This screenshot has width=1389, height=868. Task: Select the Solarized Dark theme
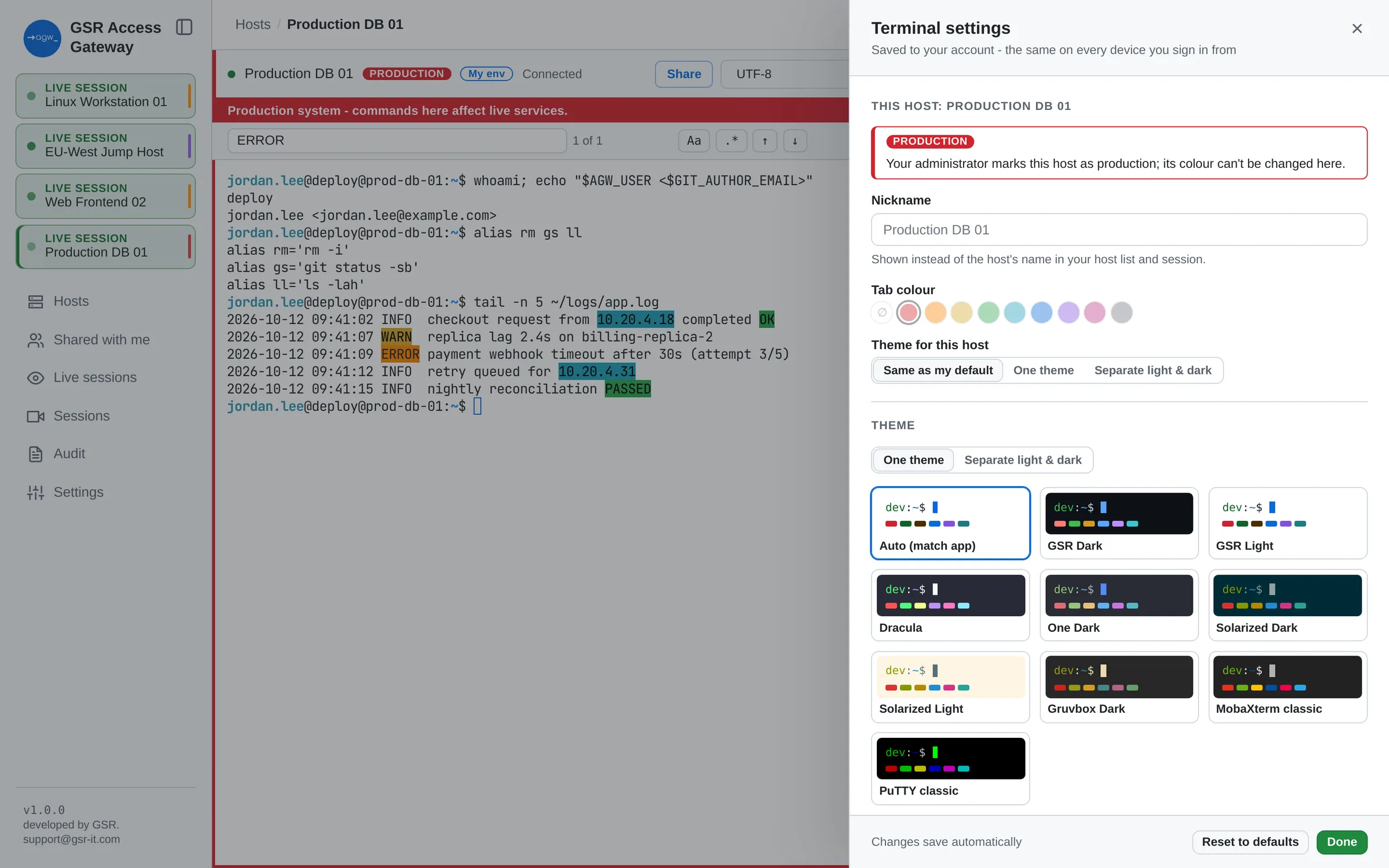click(1288, 605)
